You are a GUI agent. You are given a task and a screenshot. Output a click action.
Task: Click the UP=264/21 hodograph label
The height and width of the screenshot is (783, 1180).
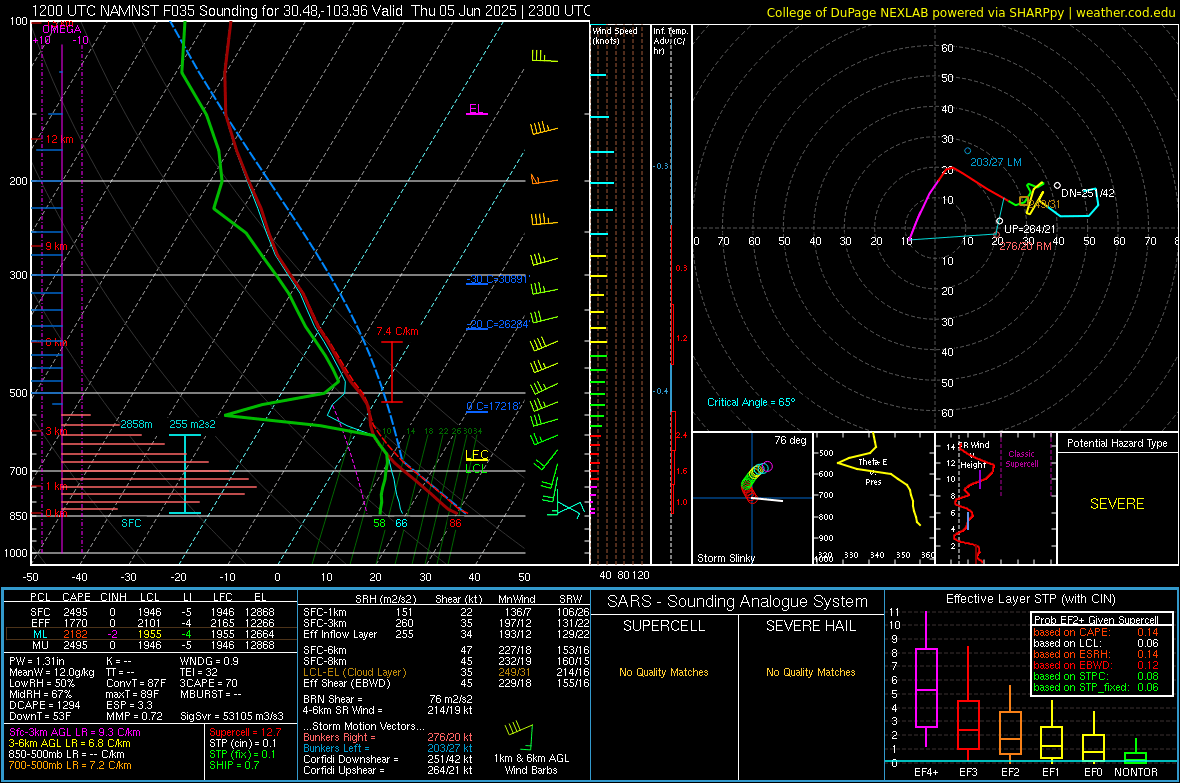pos(1029,230)
